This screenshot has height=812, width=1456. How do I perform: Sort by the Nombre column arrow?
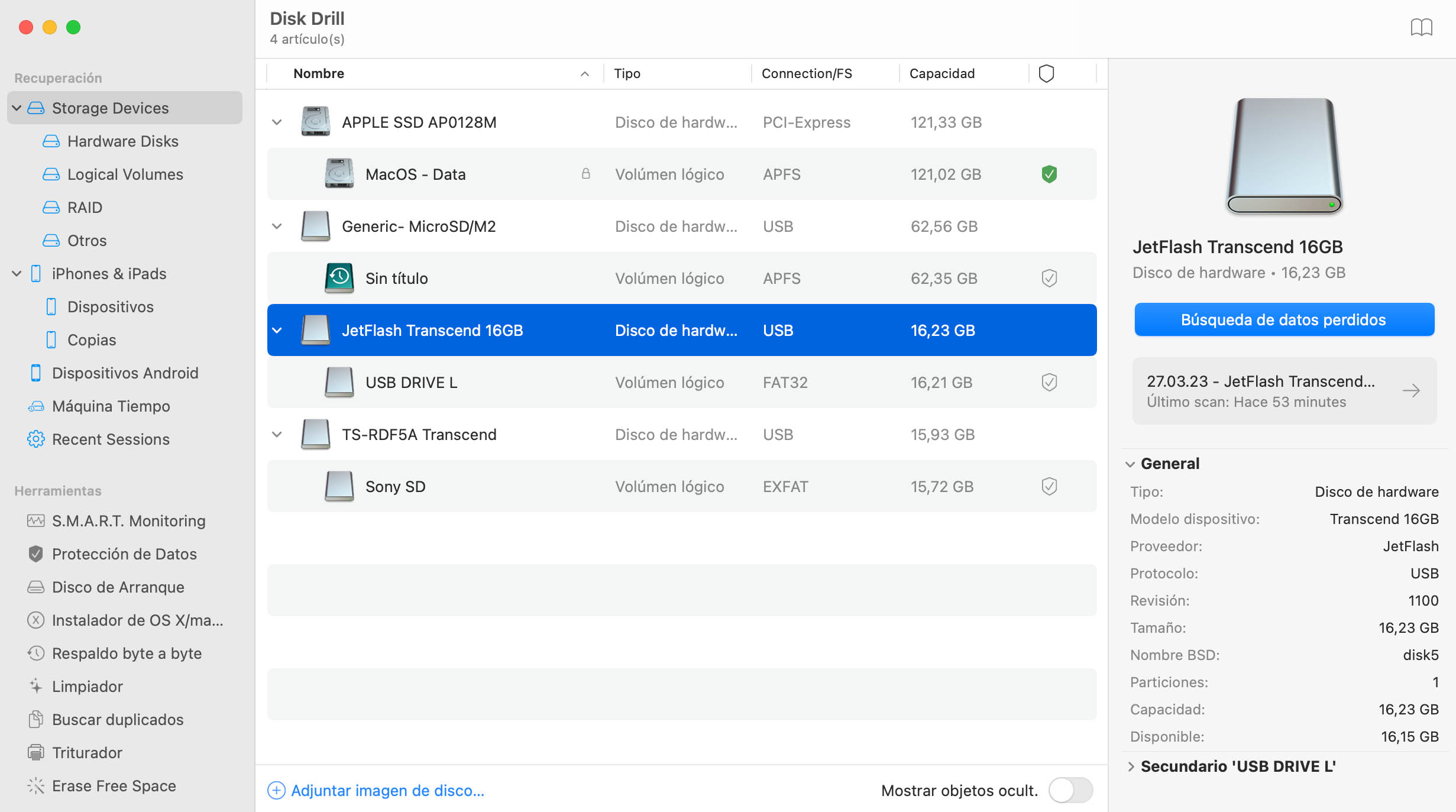click(585, 73)
